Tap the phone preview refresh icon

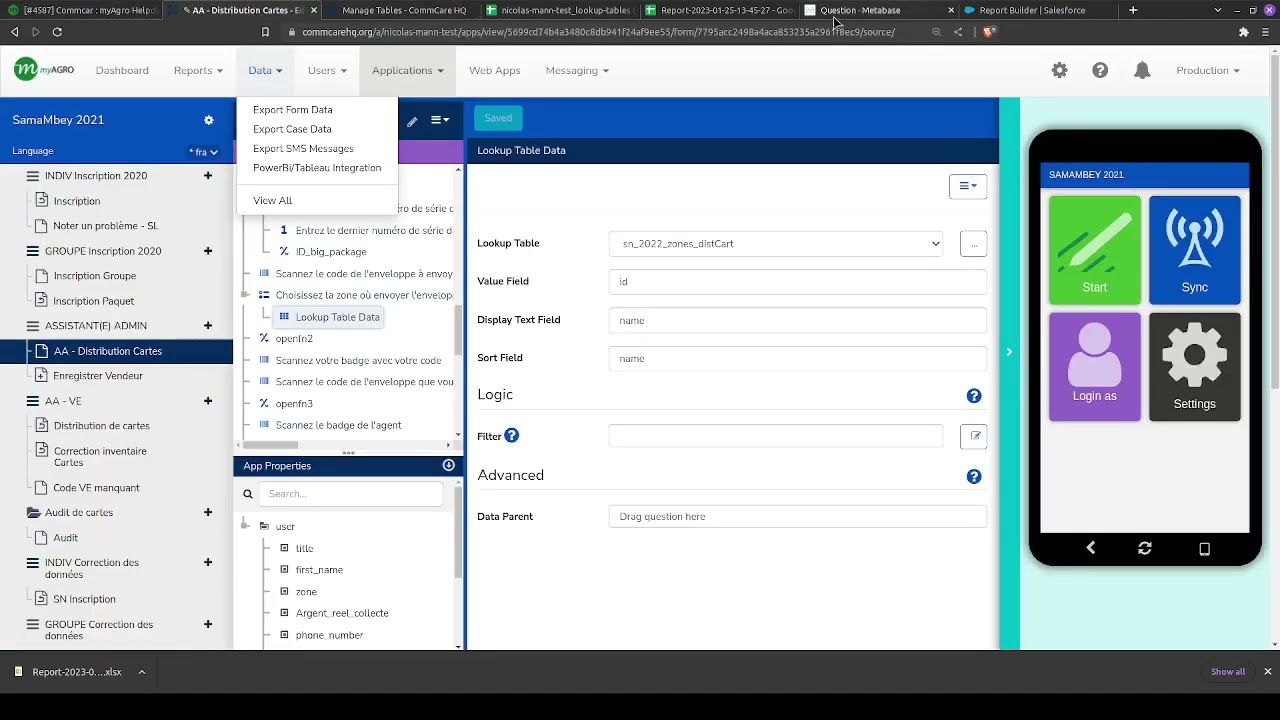(1145, 548)
